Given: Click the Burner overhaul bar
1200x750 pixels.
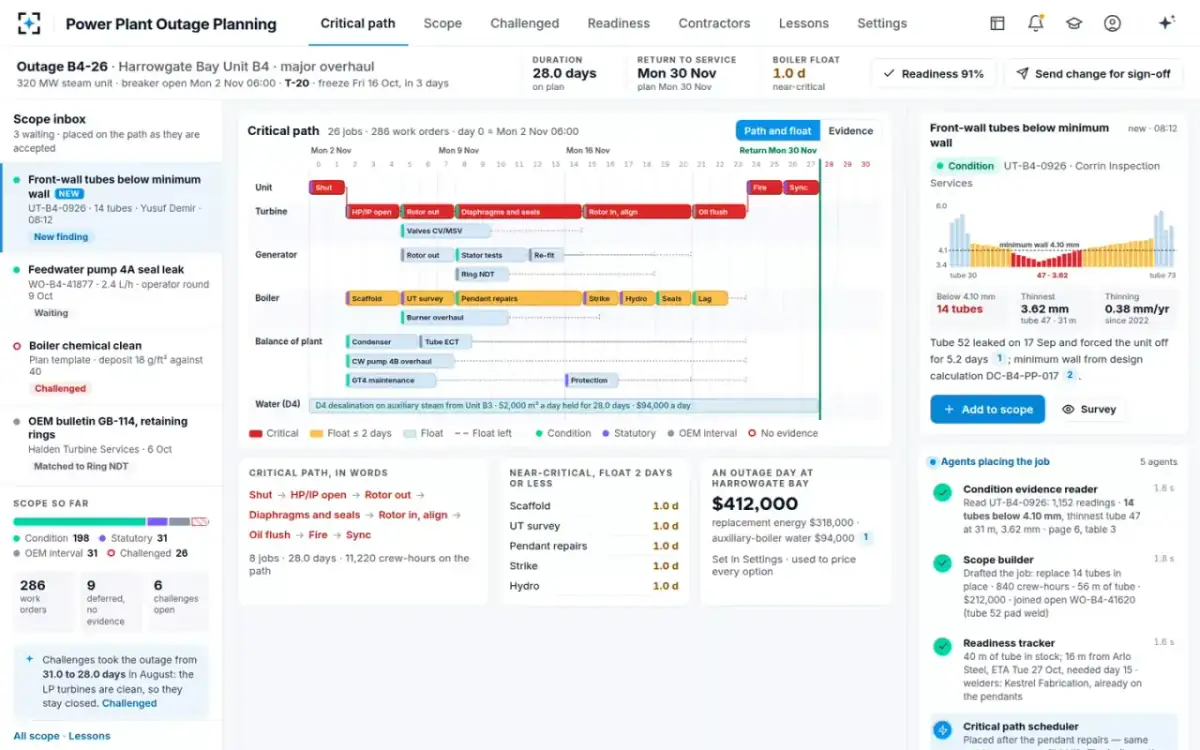Looking at the screenshot, I should click(x=455, y=318).
